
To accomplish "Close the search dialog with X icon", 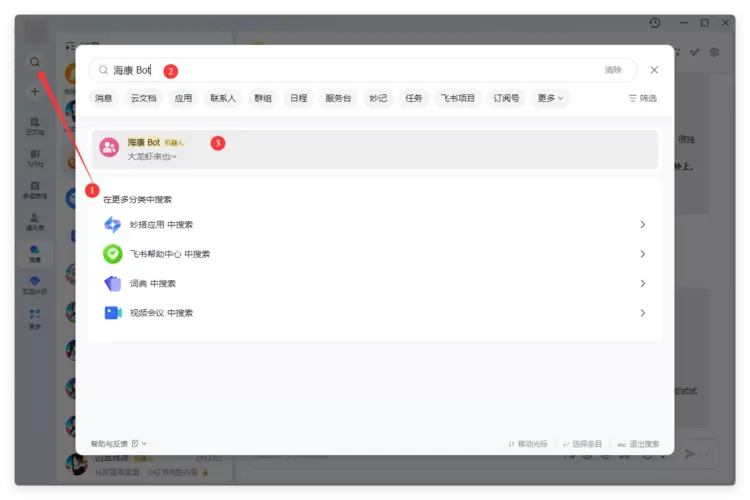I will click(654, 70).
